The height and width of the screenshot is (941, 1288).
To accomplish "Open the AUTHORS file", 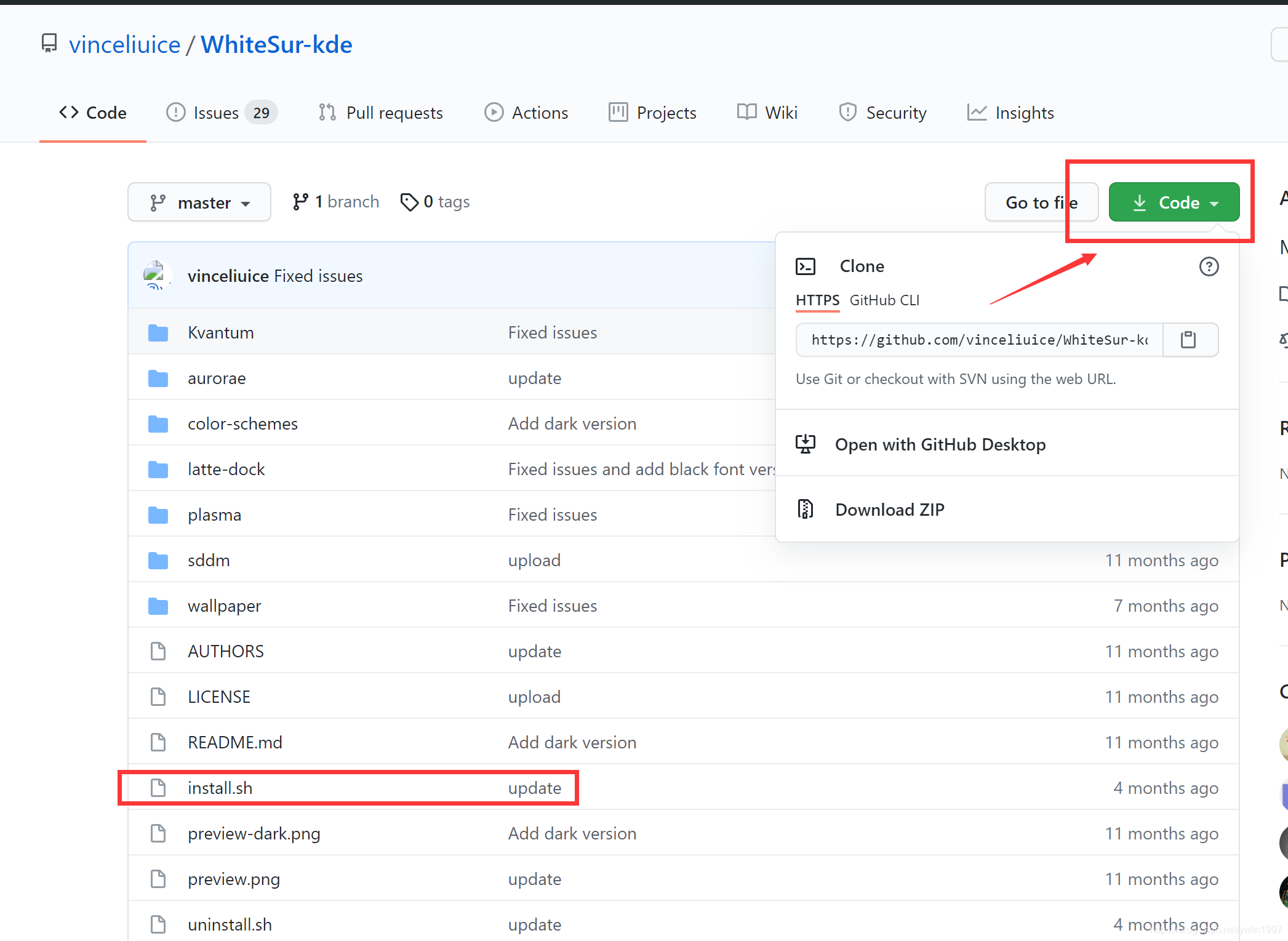I will point(226,651).
